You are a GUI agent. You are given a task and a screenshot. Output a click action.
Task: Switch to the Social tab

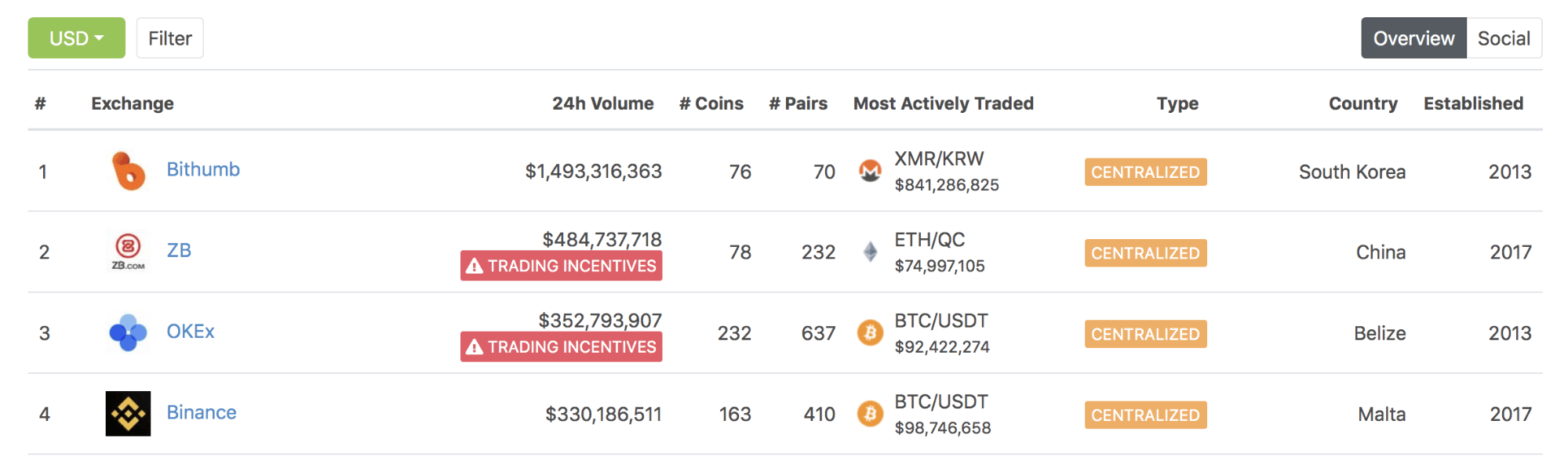coord(1504,38)
